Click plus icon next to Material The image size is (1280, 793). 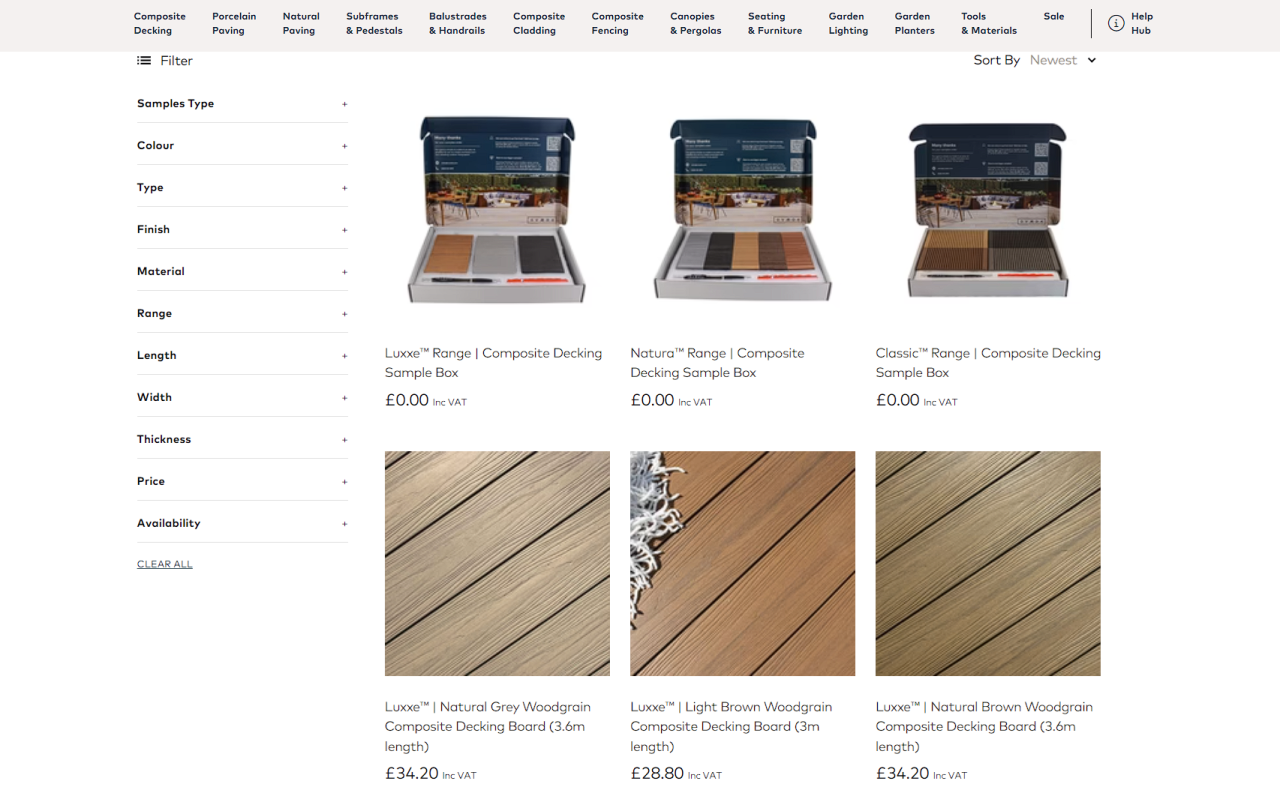tap(345, 272)
